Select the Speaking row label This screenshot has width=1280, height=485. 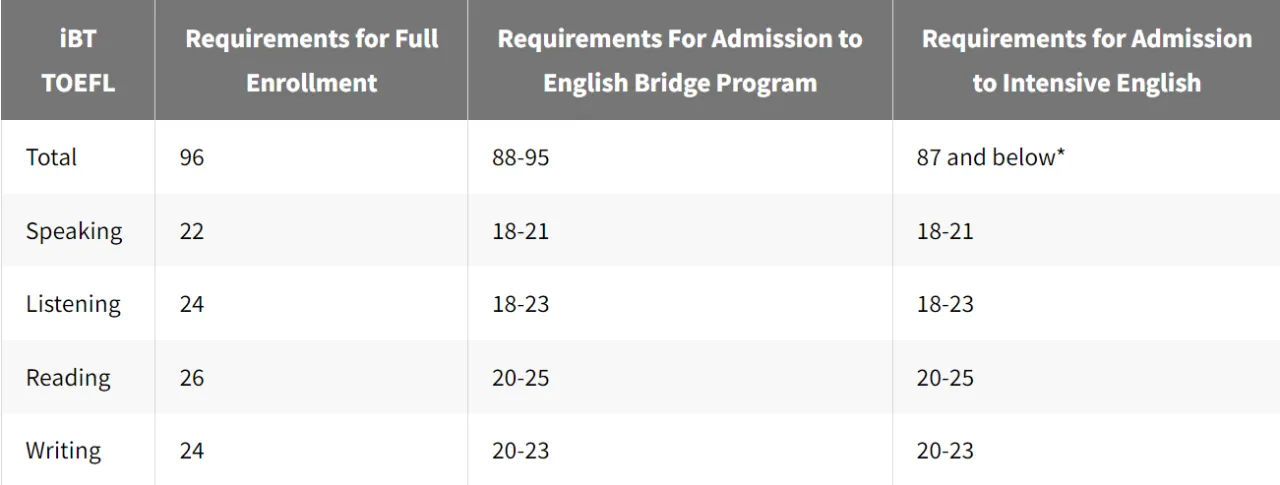pyautogui.click(x=74, y=231)
